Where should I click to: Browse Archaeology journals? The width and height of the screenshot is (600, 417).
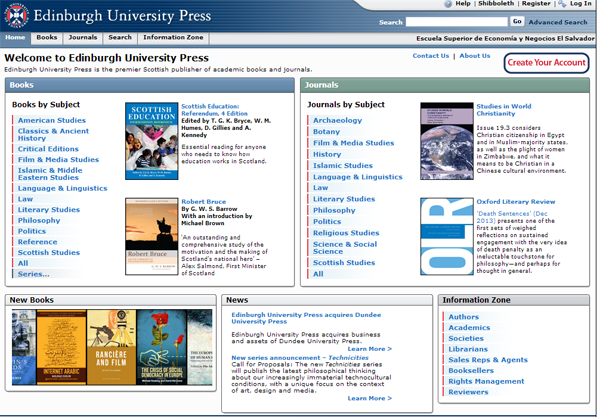pyautogui.click(x=337, y=121)
